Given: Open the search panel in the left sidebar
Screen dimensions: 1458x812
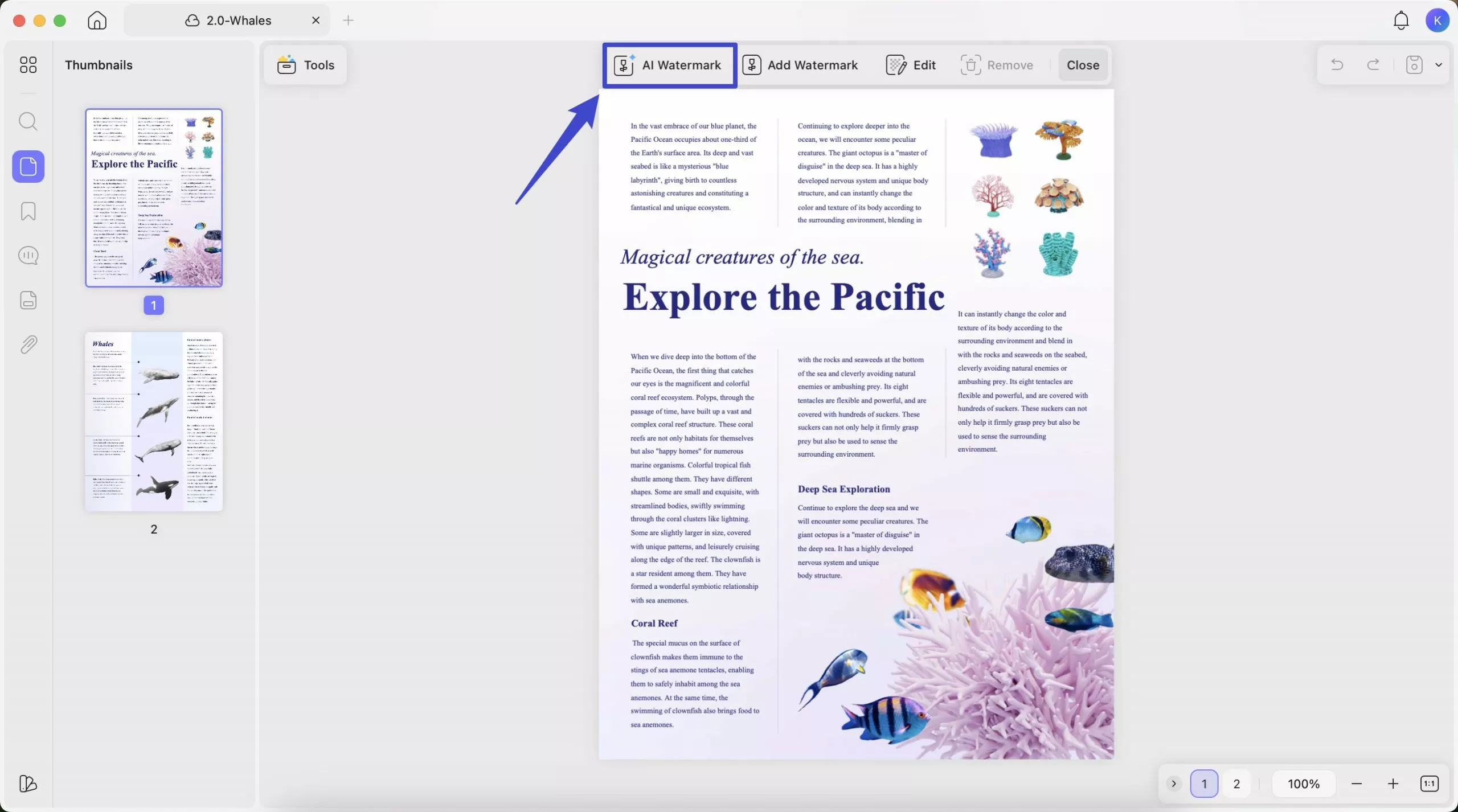Looking at the screenshot, I should (28, 122).
